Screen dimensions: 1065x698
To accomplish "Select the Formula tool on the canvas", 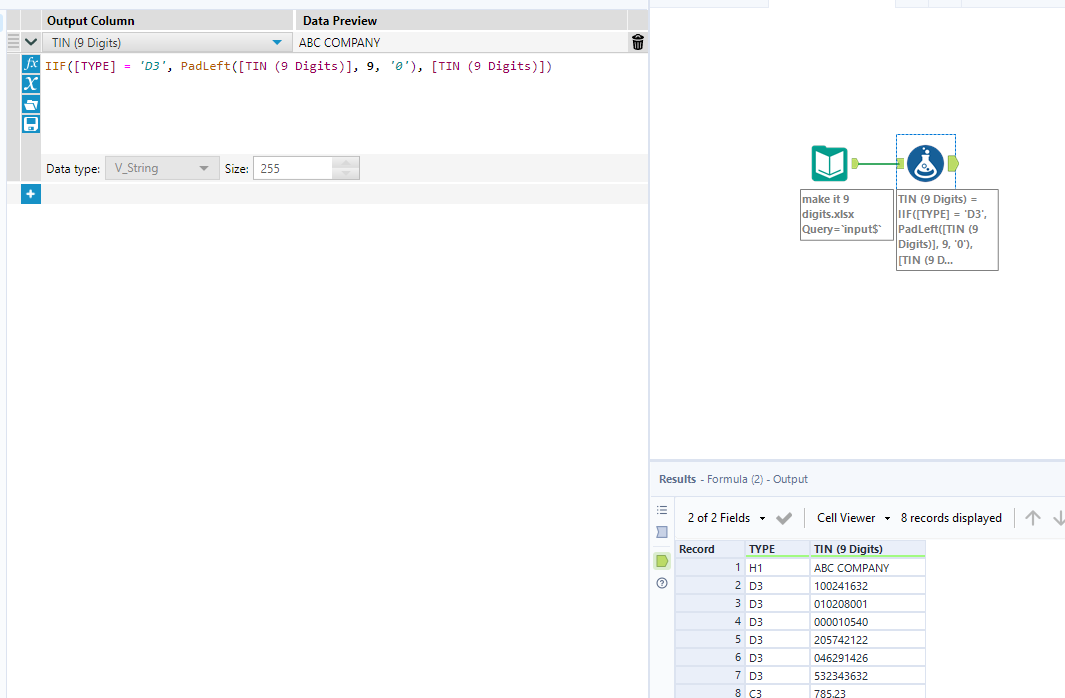I will coord(925,163).
